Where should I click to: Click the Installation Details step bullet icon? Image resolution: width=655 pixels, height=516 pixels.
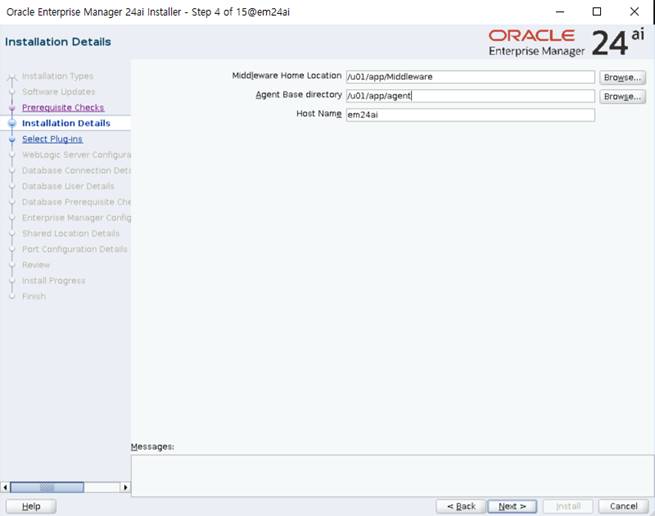coord(12,123)
